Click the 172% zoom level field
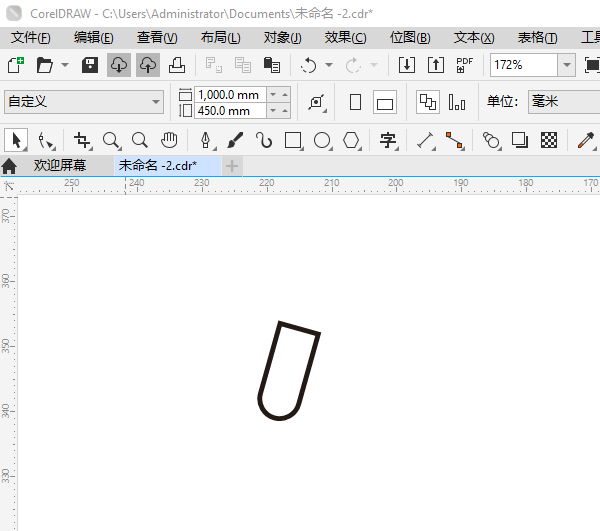This screenshot has width=600, height=531. coord(524,65)
